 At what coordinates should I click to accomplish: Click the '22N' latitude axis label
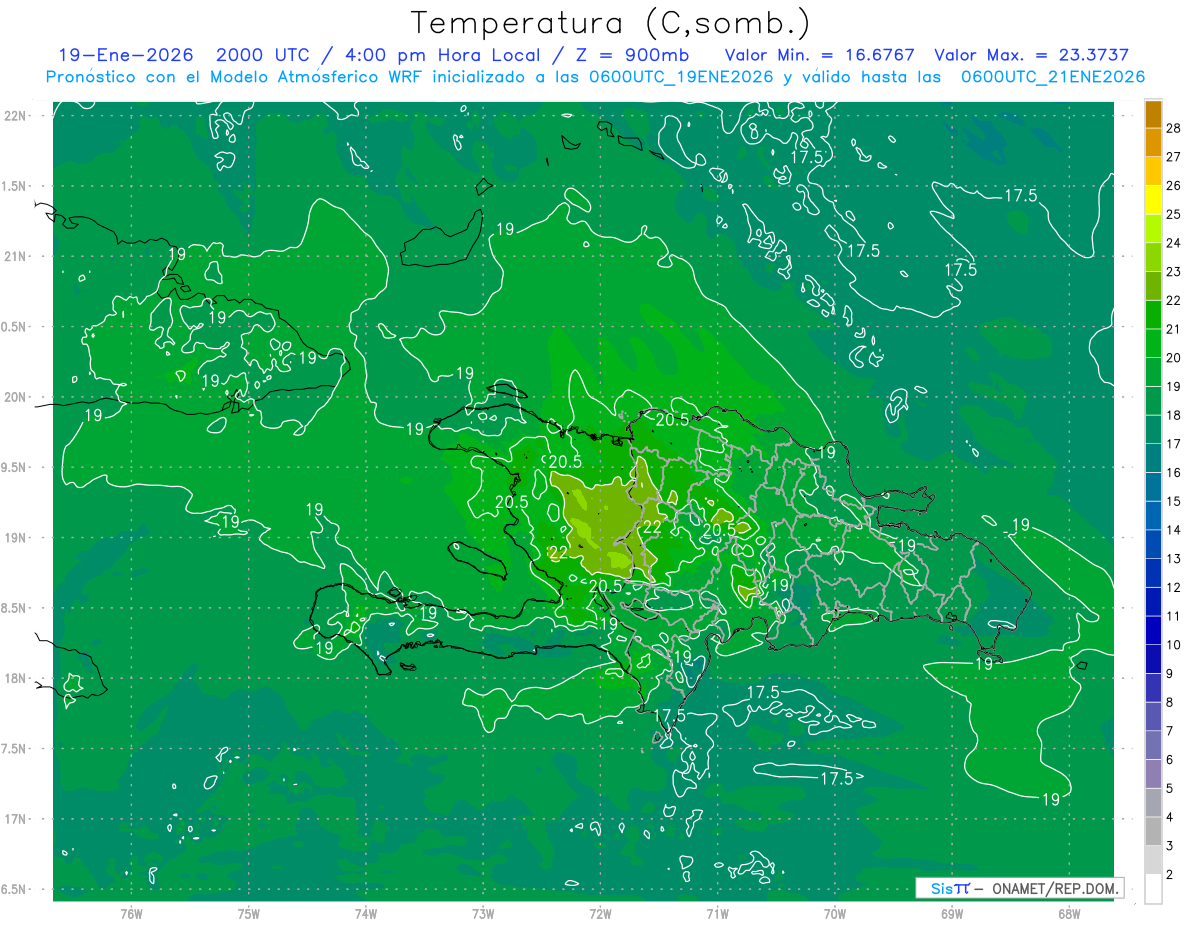point(16,116)
